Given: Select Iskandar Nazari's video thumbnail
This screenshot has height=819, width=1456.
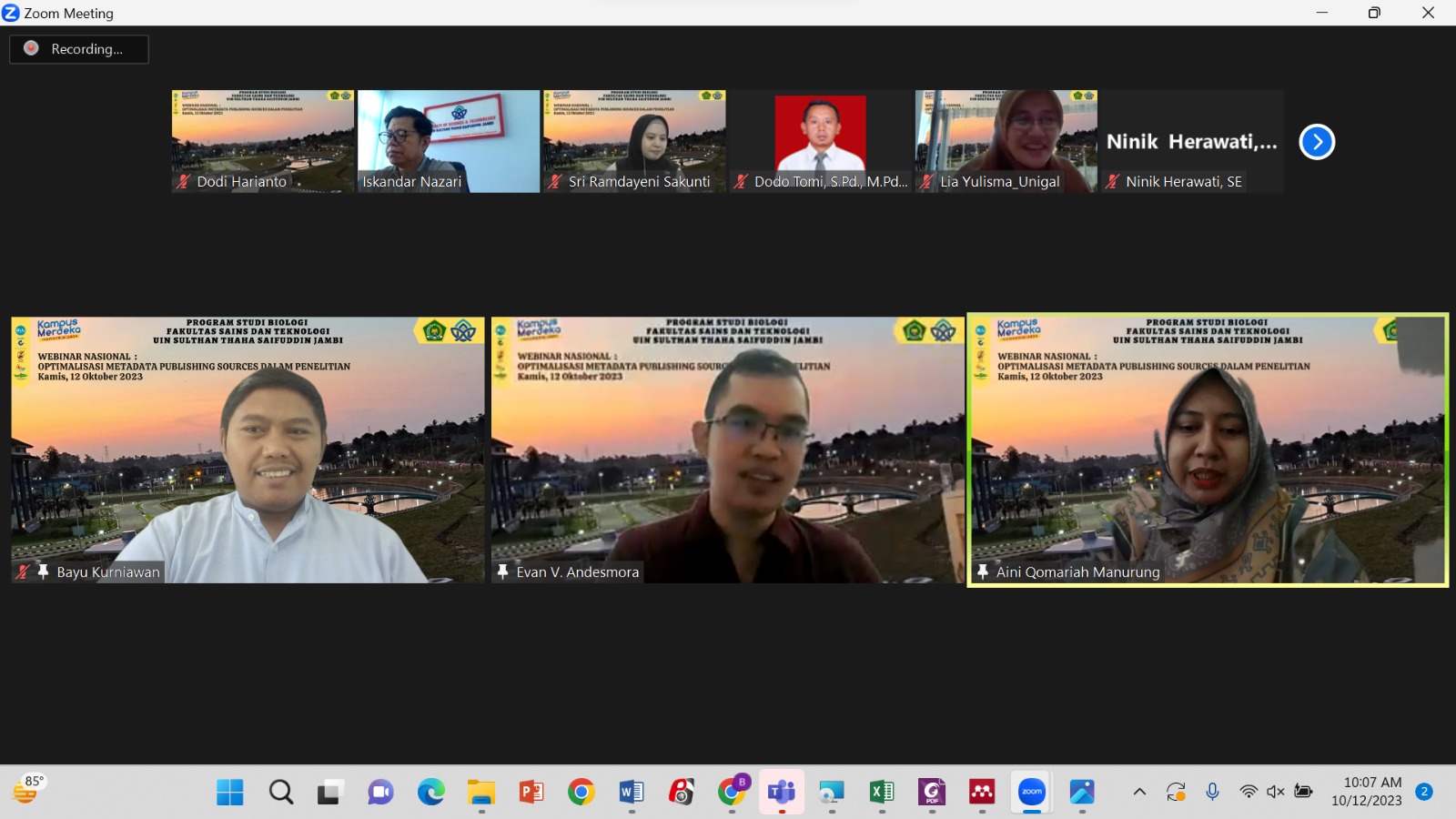Looking at the screenshot, I should (449, 140).
